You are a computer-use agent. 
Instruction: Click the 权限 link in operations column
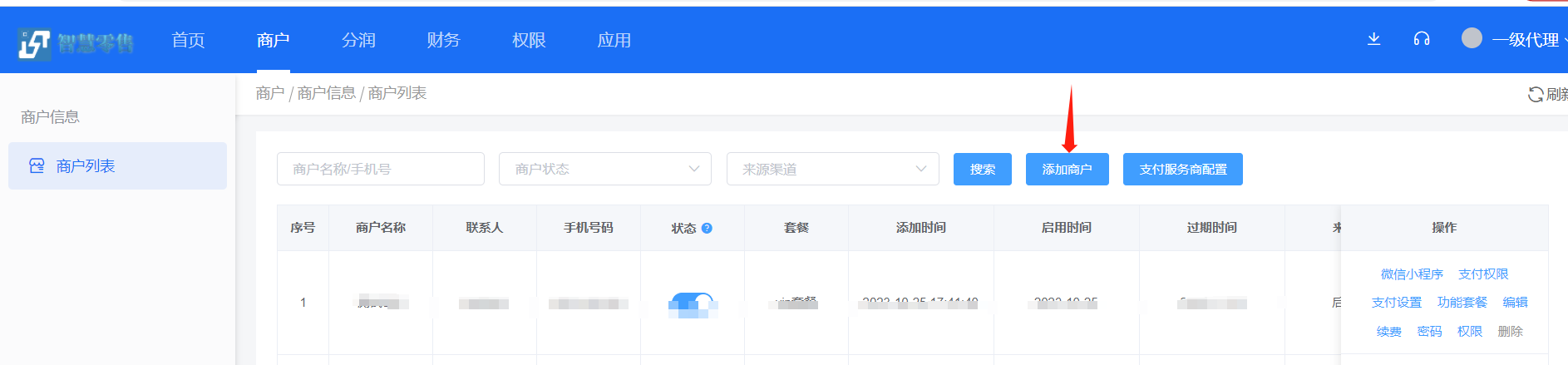(x=1470, y=332)
